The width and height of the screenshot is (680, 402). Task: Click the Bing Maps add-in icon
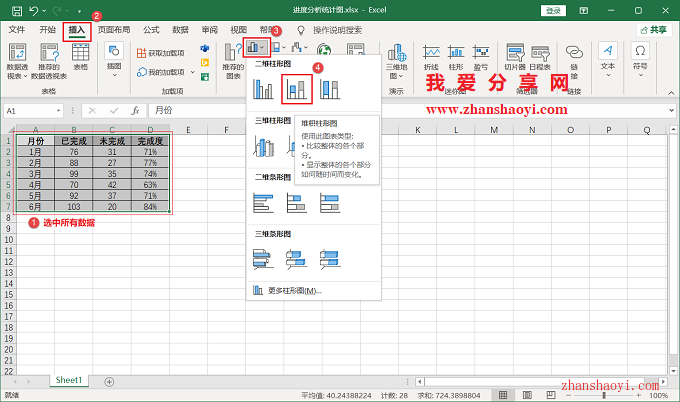(x=205, y=62)
